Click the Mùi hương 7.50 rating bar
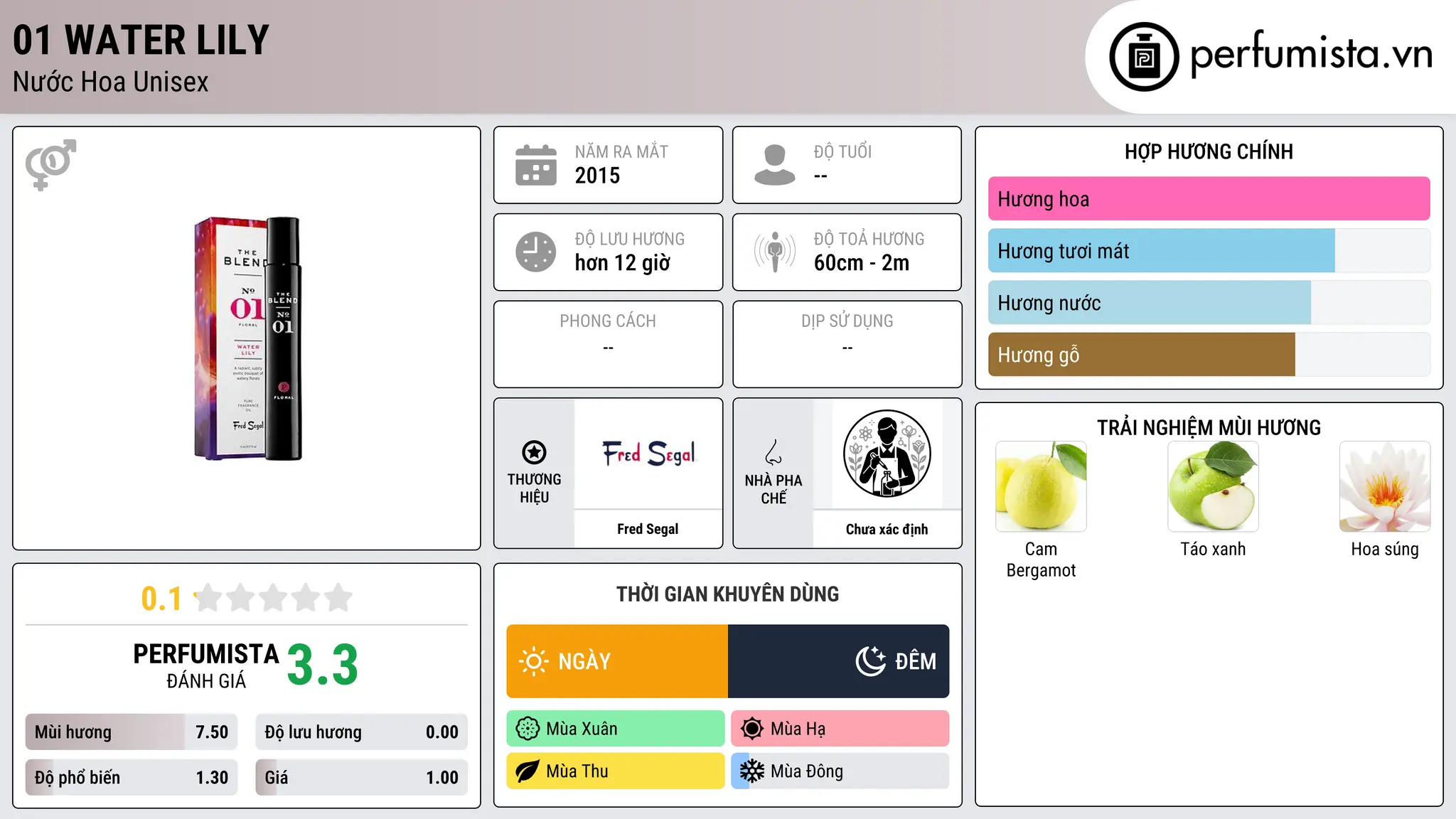The width and height of the screenshot is (1456, 819). point(132,732)
